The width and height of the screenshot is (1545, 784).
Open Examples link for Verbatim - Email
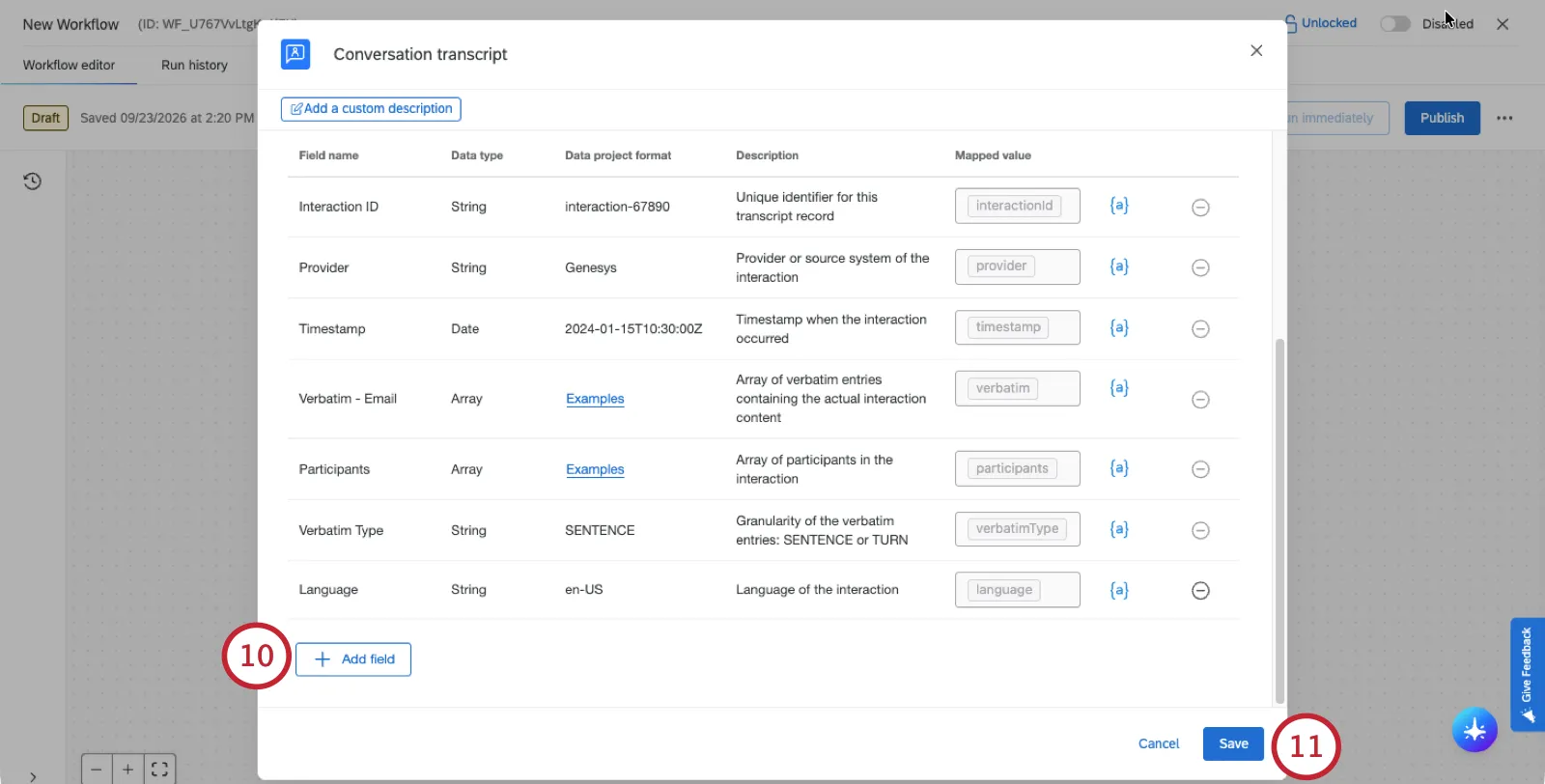[595, 399]
